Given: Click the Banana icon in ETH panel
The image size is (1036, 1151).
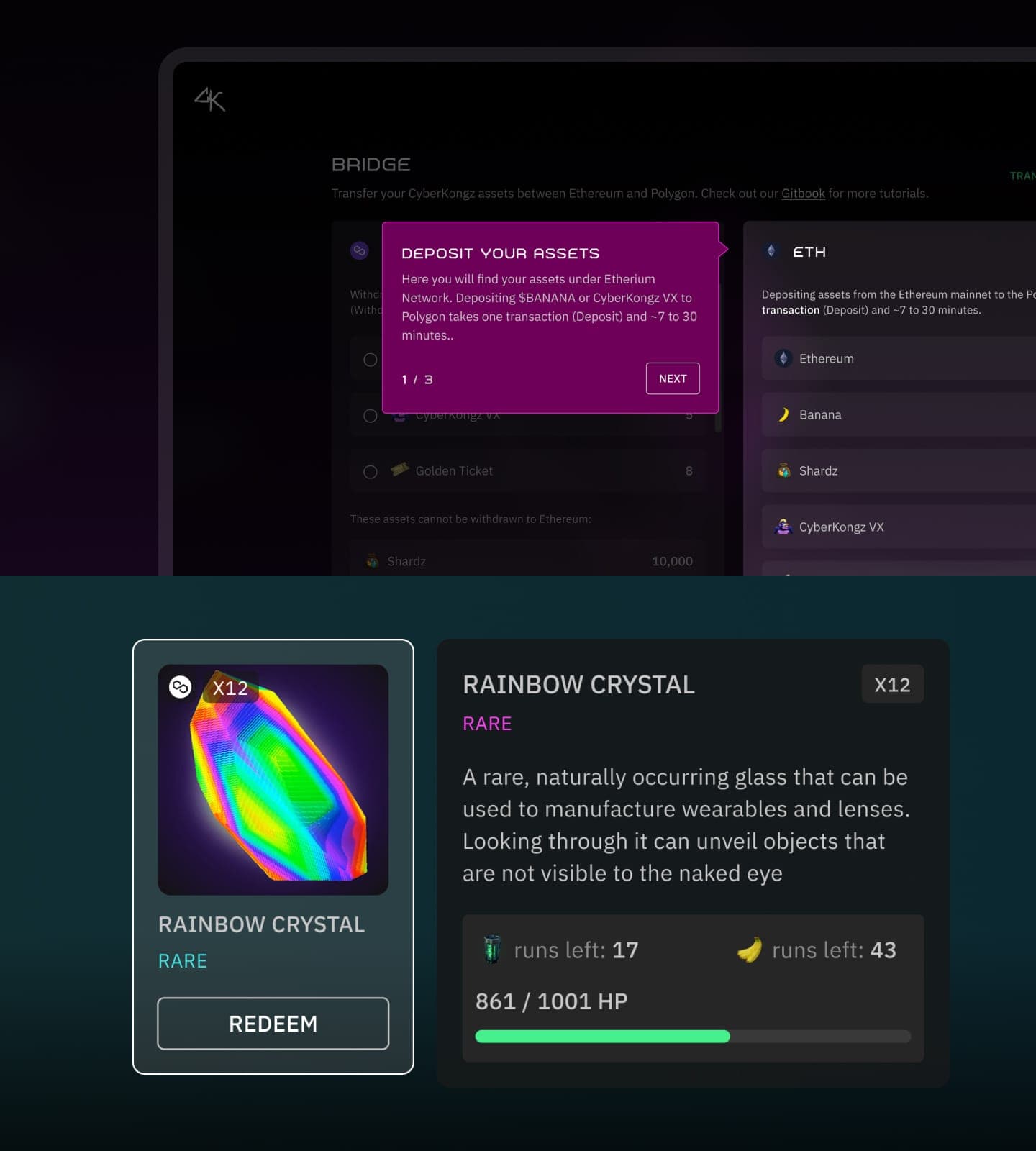Looking at the screenshot, I should tap(783, 414).
